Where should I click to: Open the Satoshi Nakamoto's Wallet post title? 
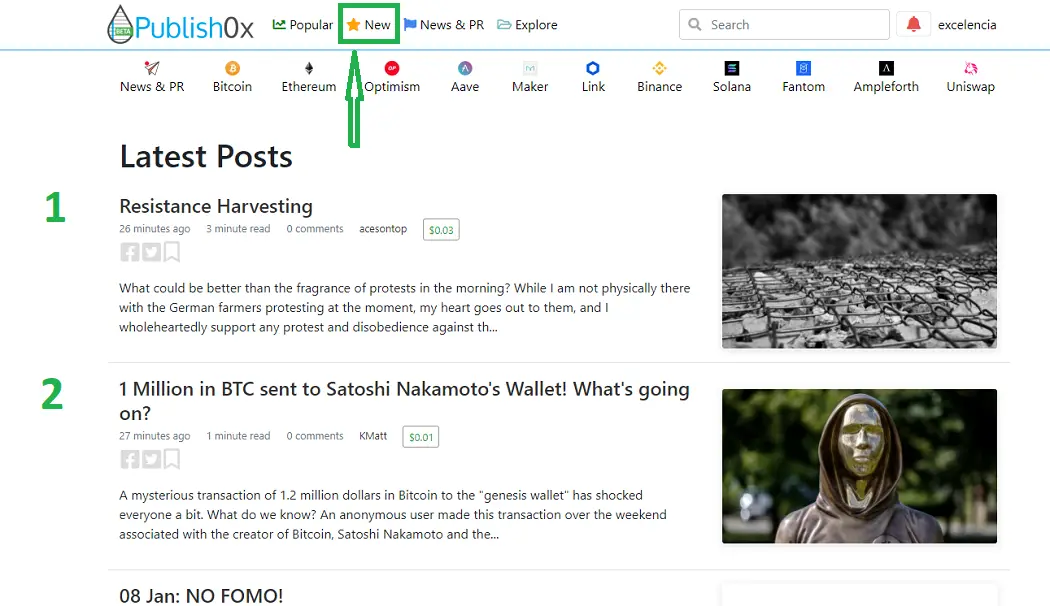[404, 401]
